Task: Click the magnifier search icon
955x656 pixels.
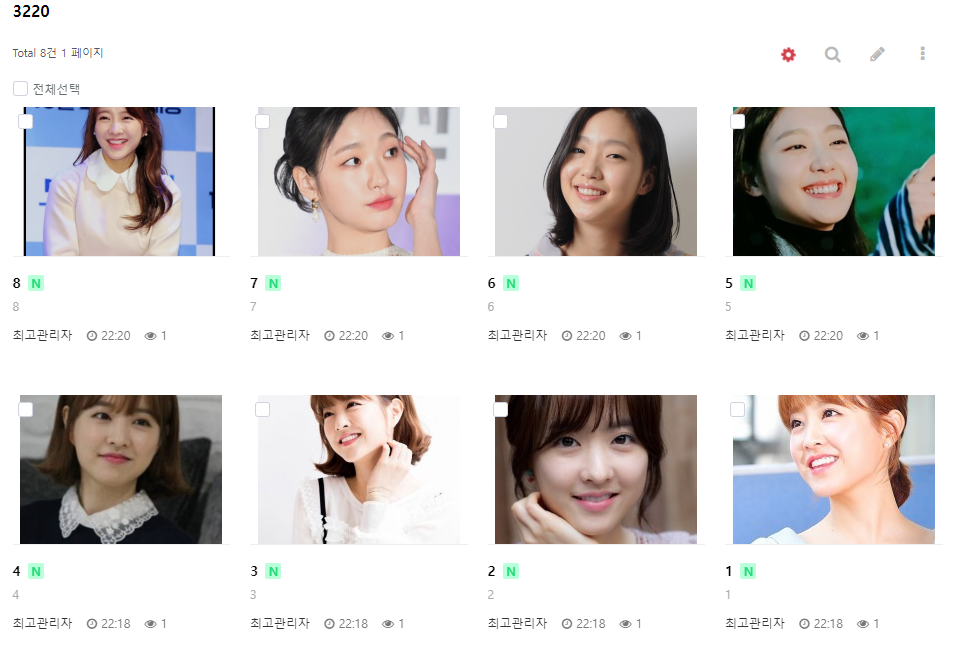Action: (x=833, y=55)
